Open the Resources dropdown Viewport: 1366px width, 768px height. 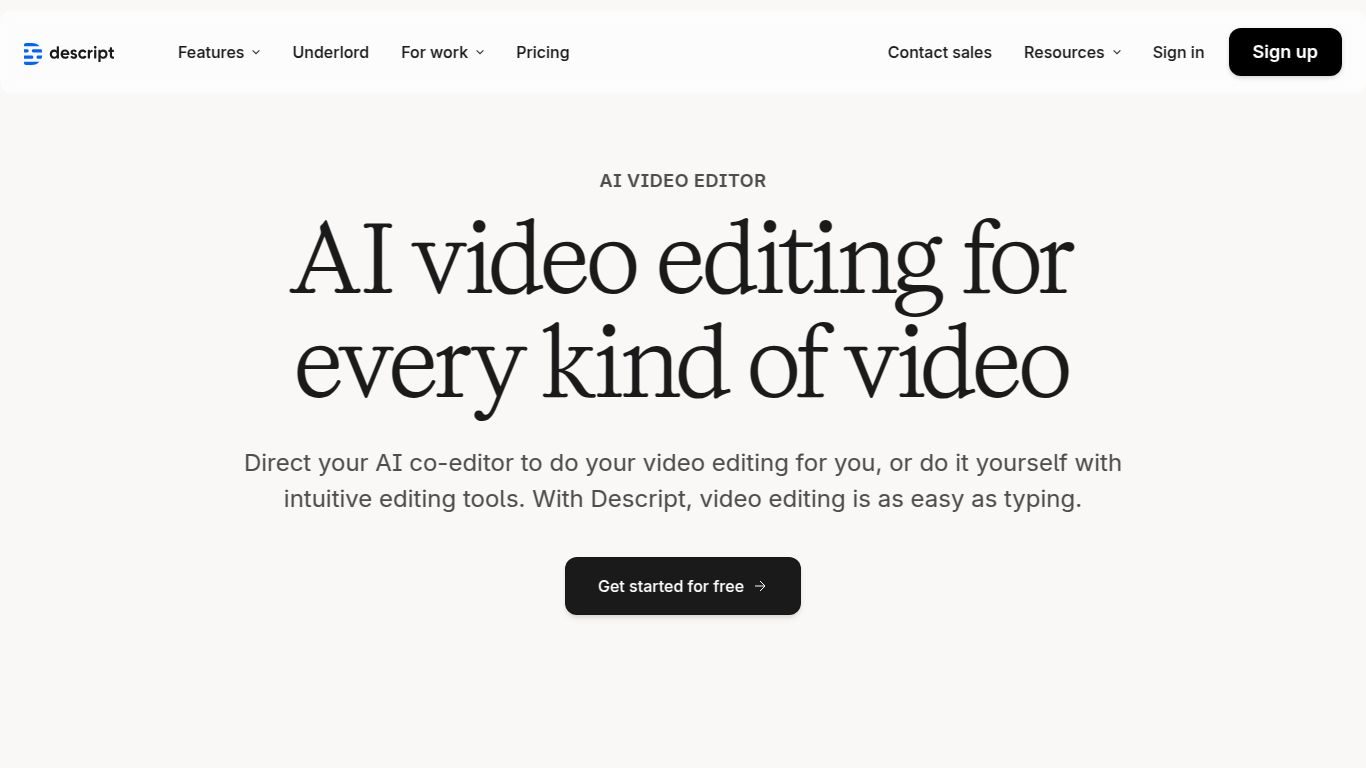[x=1064, y=52]
